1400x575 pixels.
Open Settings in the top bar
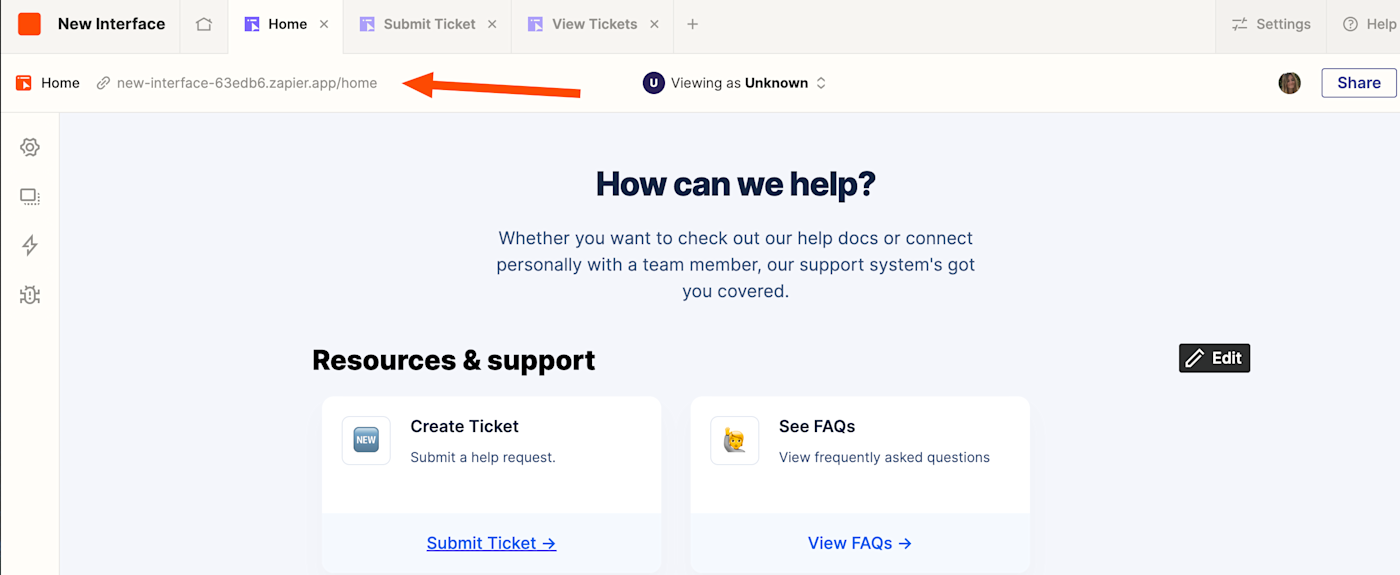pyautogui.click(x=1271, y=24)
